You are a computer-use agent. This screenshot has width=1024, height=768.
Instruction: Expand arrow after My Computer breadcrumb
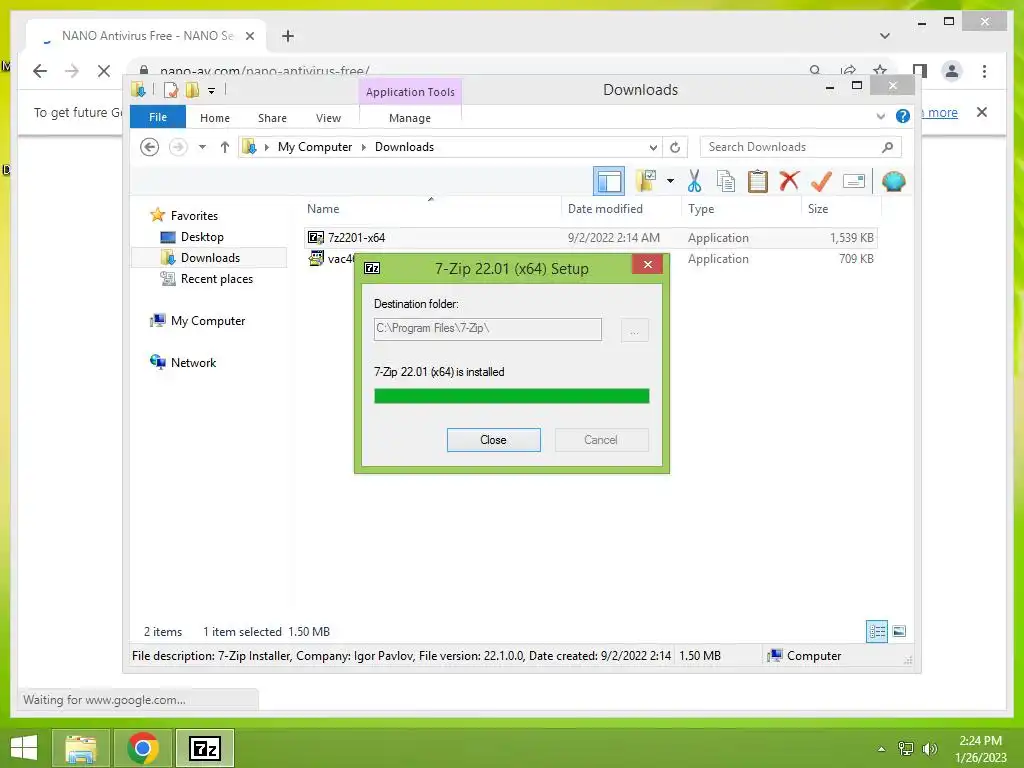click(x=364, y=147)
